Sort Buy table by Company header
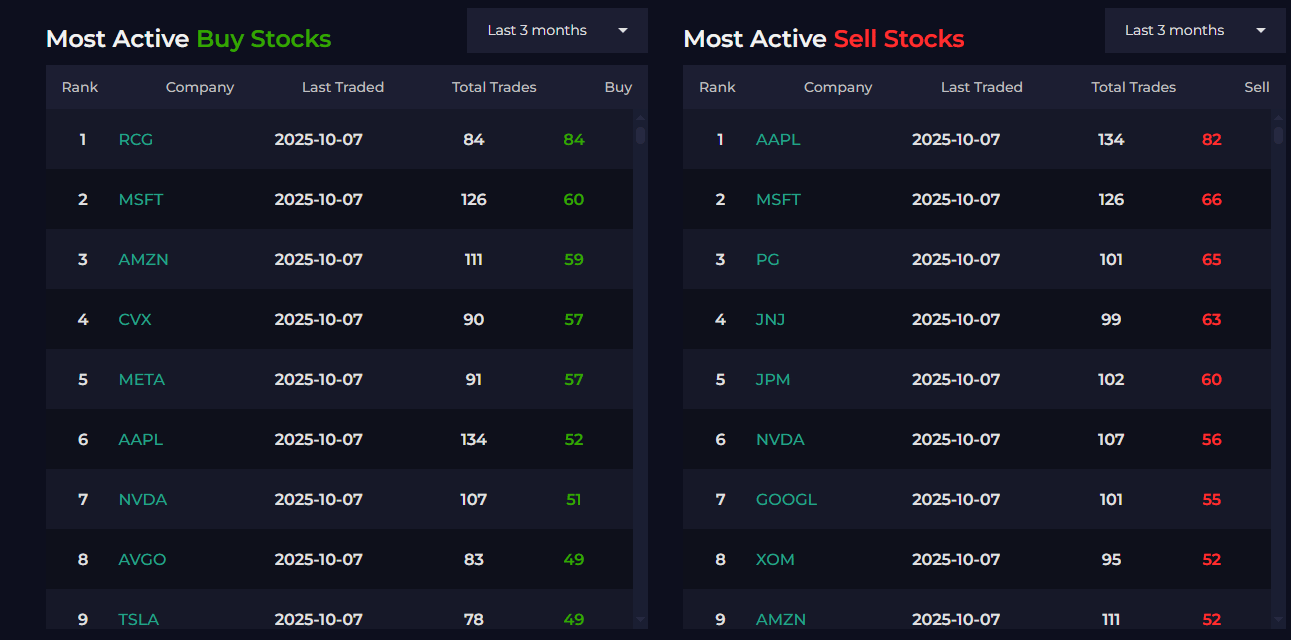This screenshot has height=640, width=1291. pos(200,87)
